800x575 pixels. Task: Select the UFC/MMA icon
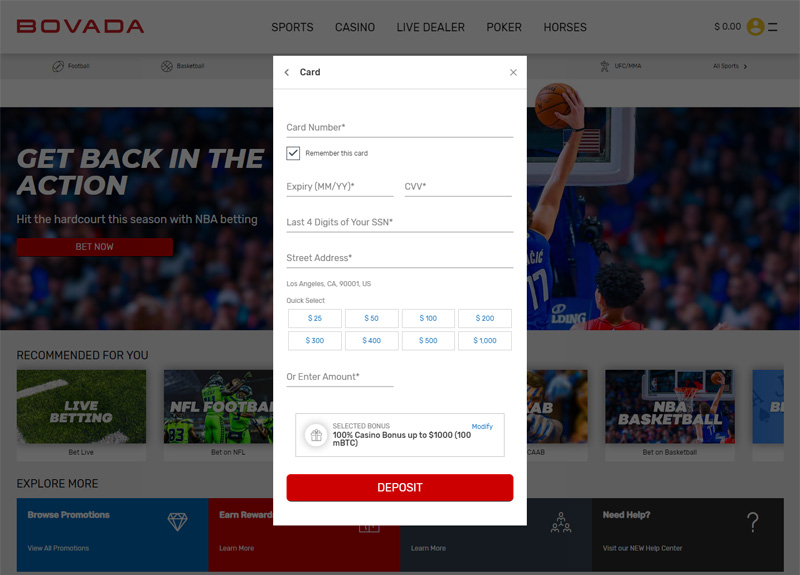click(x=605, y=66)
